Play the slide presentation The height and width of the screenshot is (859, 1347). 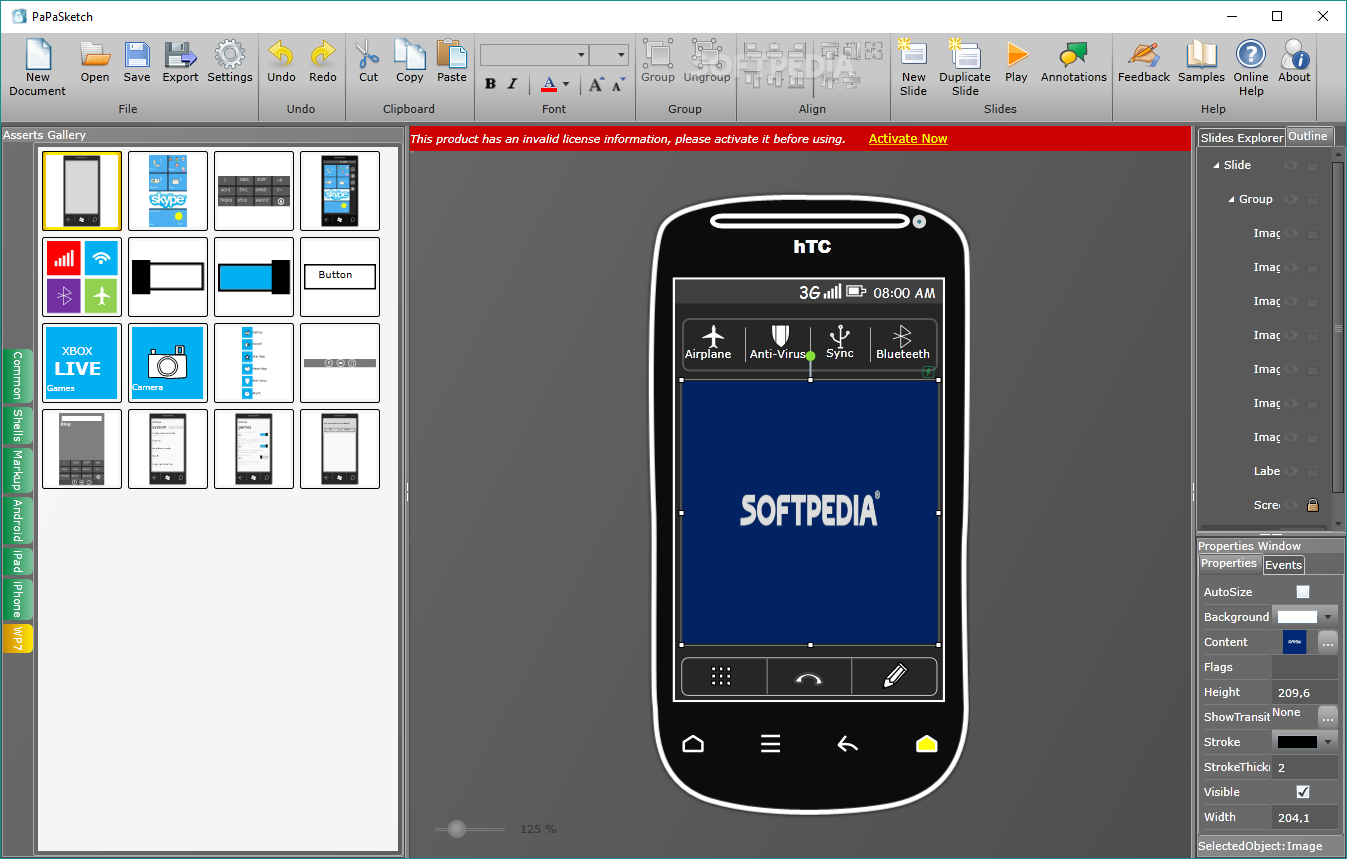pos(1016,62)
